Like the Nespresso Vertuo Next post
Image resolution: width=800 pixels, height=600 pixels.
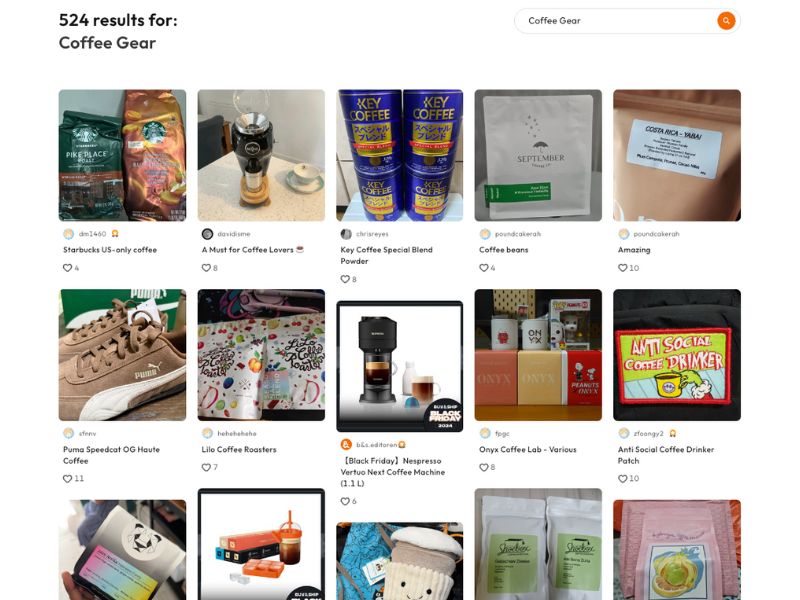coord(345,501)
